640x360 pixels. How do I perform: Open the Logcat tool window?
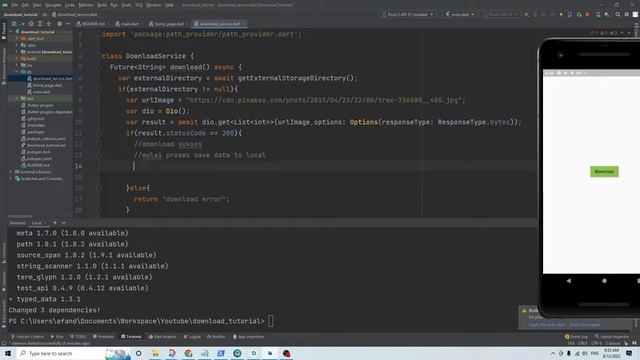[192, 337]
